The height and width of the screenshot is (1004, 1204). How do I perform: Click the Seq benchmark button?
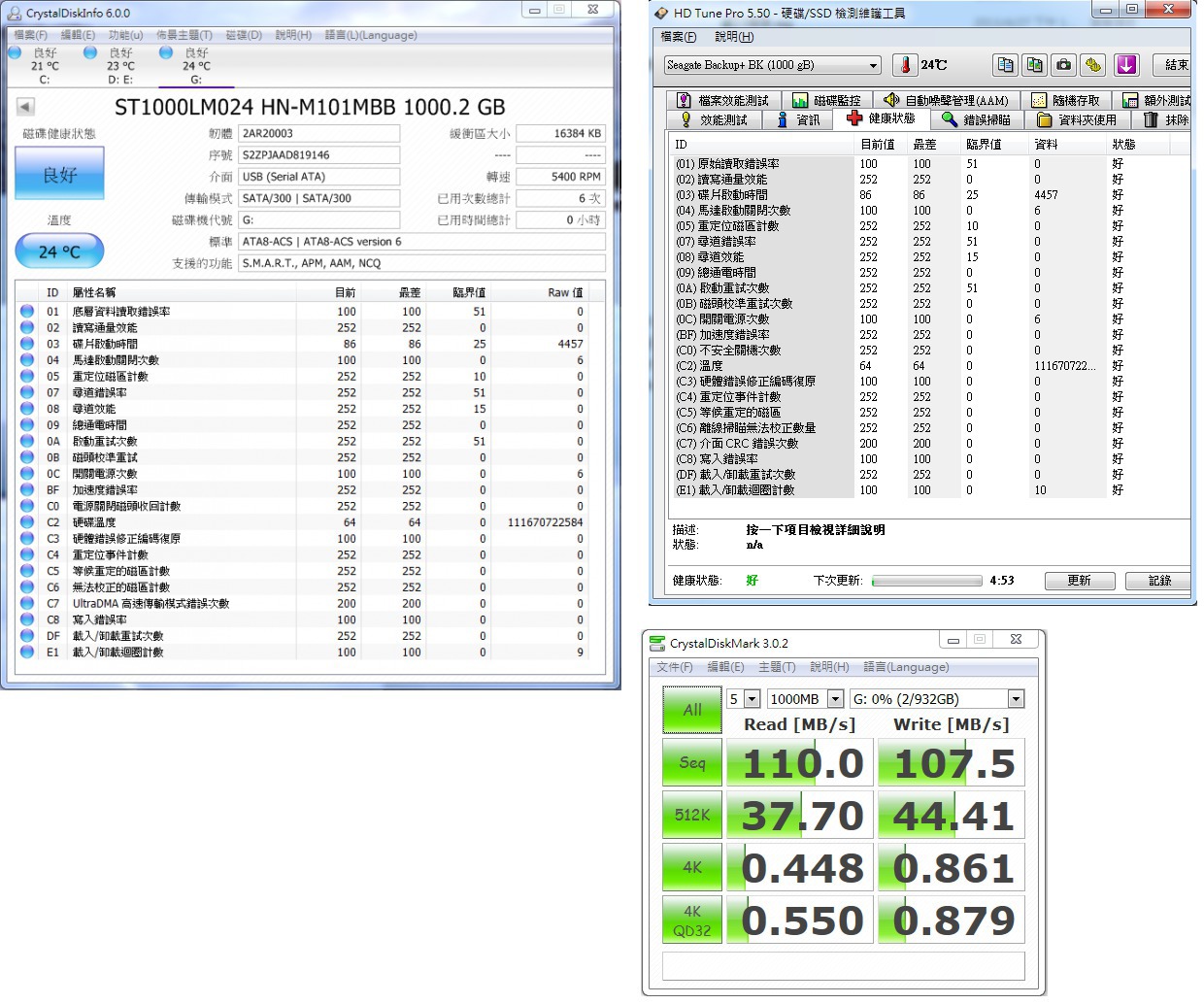(692, 762)
